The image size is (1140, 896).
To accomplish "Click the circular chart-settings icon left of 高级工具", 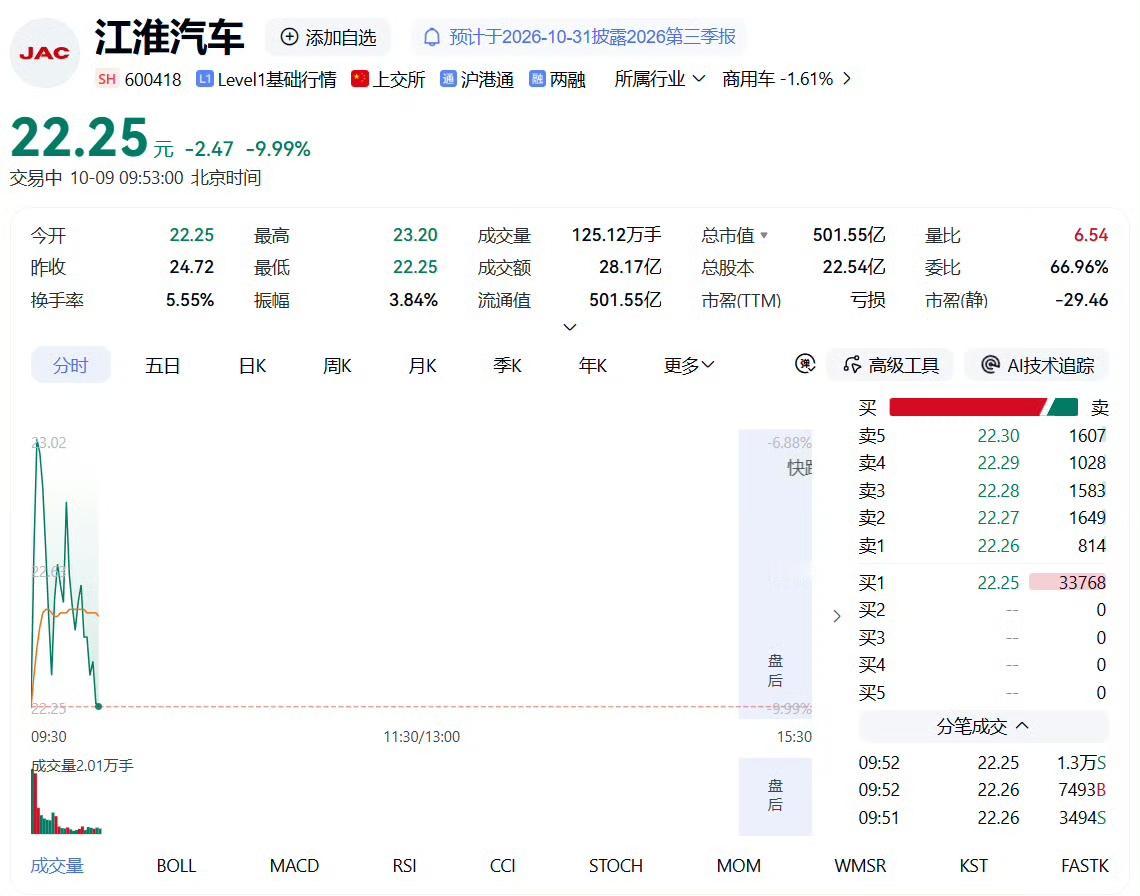I will click(x=805, y=364).
